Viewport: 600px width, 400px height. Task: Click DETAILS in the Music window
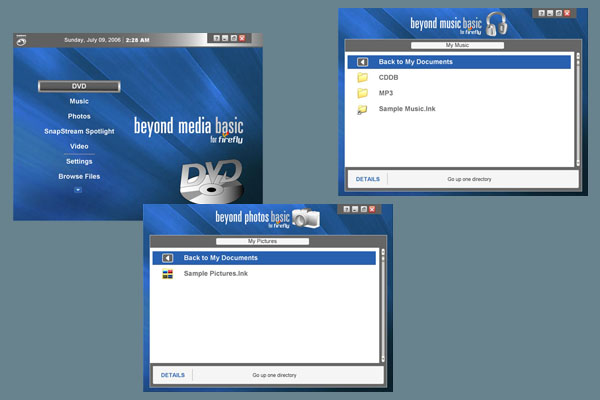tap(368, 179)
